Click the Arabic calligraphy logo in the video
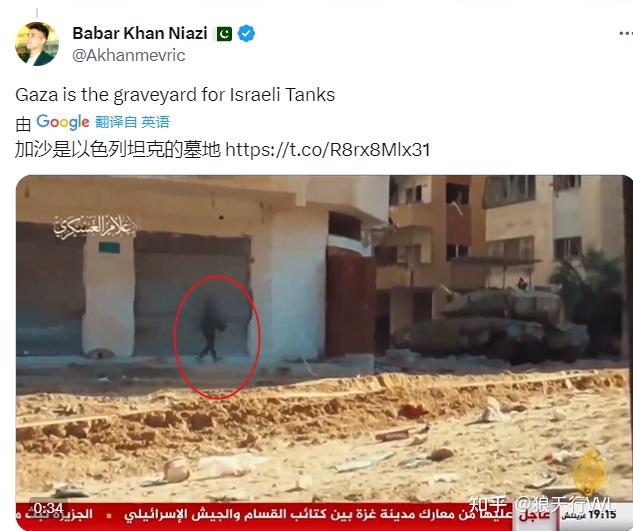The image size is (633, 531). [95, 227]
